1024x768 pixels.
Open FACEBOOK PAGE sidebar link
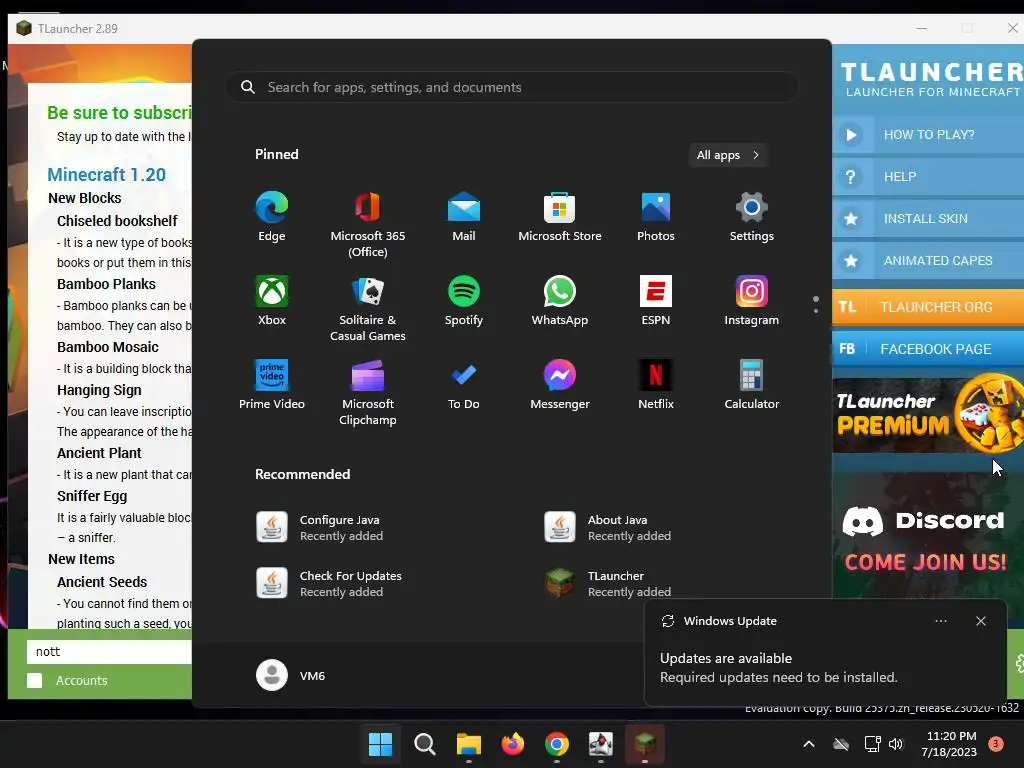click(927, 349)
